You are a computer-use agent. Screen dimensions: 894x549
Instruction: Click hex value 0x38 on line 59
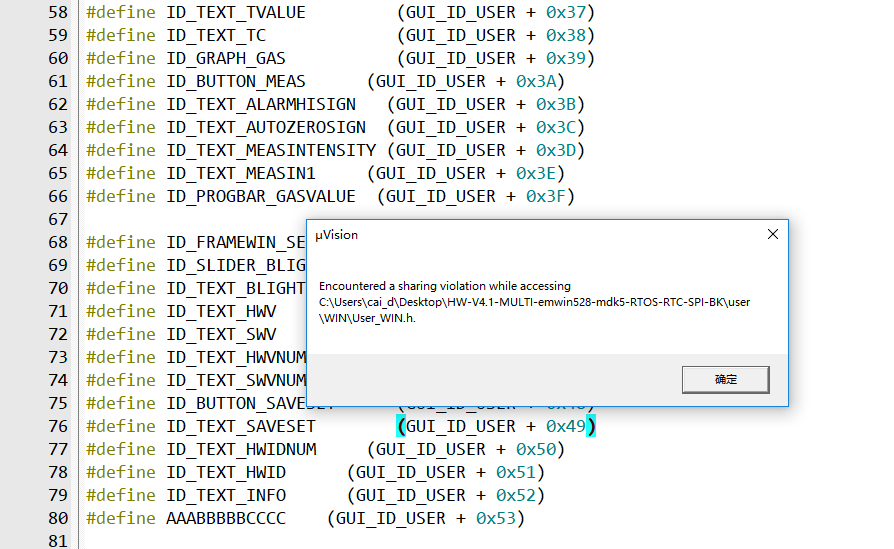566,35
